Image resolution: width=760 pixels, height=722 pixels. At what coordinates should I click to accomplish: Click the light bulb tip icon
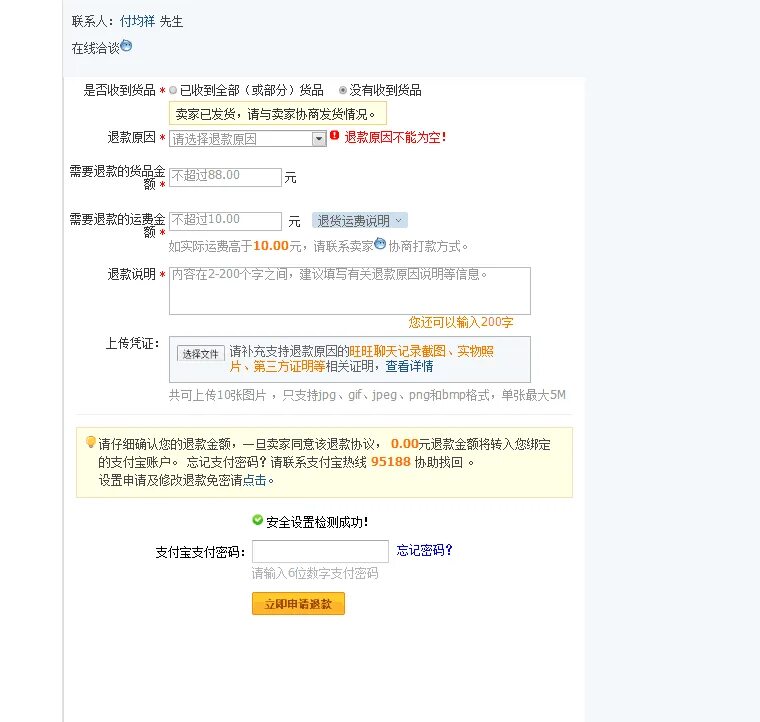(90, 442)
